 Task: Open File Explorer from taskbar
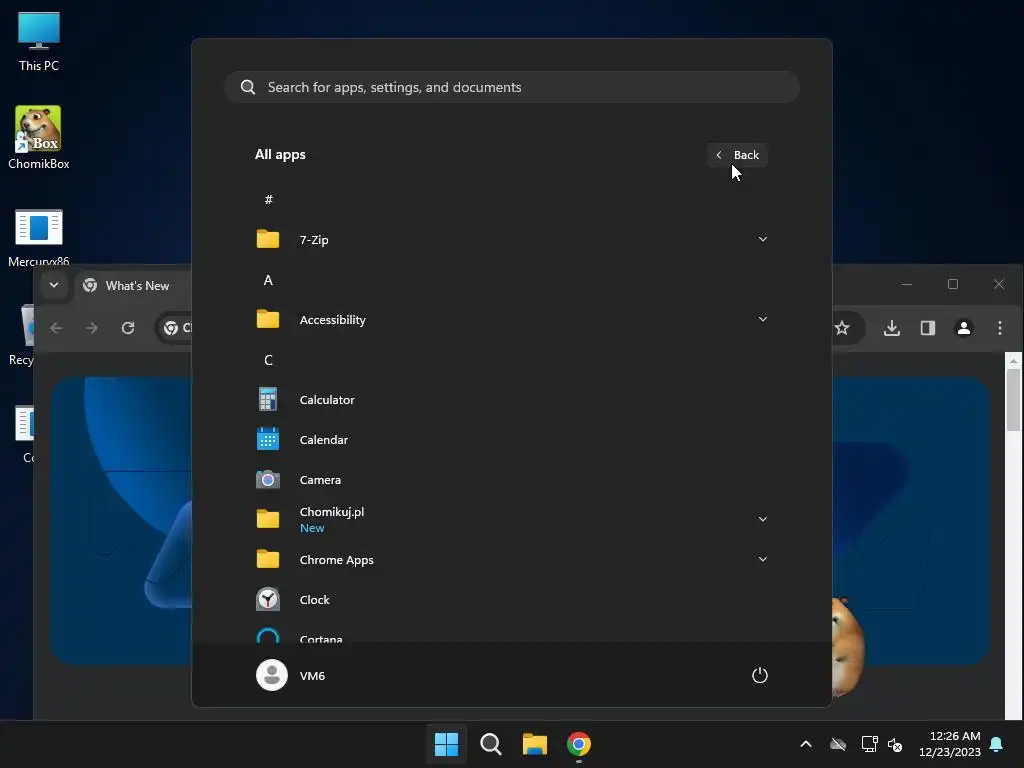coord(535,744)
